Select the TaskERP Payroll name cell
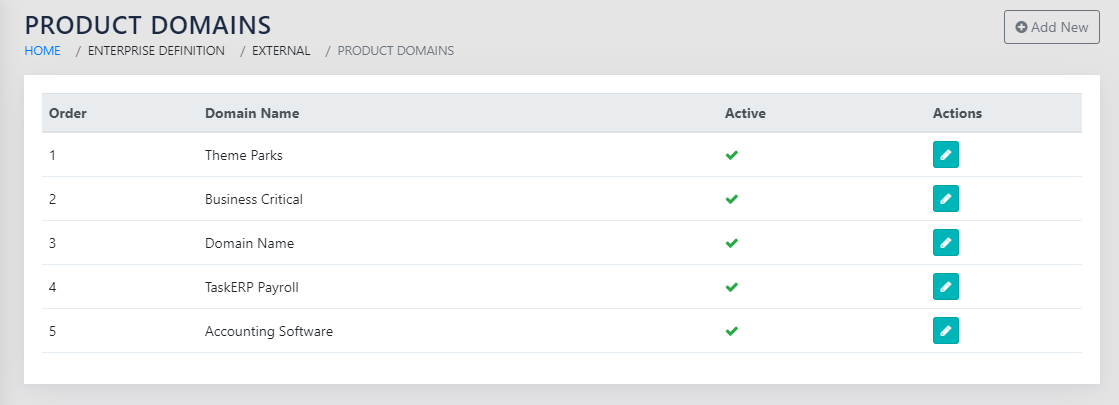Viewport: 1119px width, 405px height. [x=252, y=287]
